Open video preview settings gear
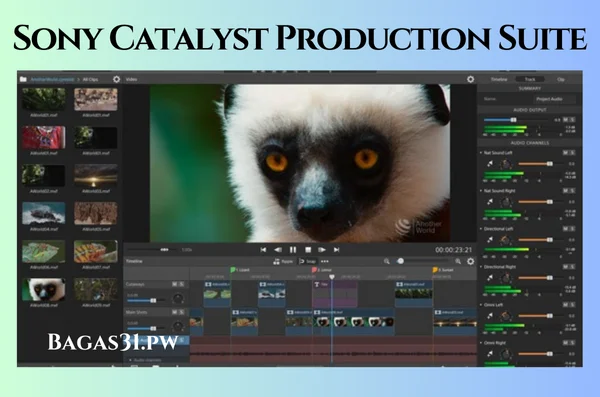Screen dimensions: 600x397 click(x=470, y=79)
